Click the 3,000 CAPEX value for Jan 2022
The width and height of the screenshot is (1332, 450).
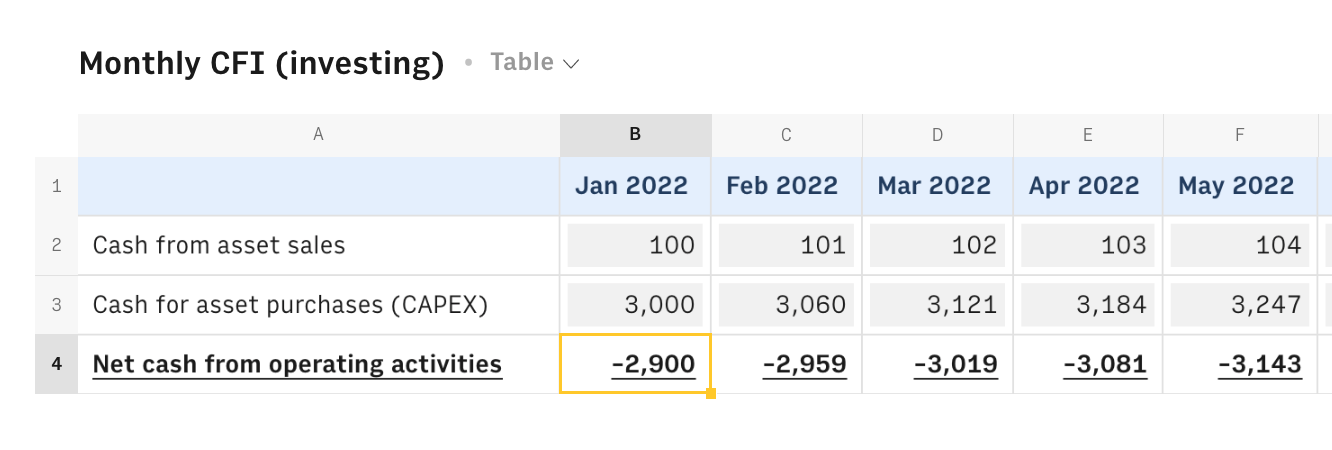click(635, 305)
